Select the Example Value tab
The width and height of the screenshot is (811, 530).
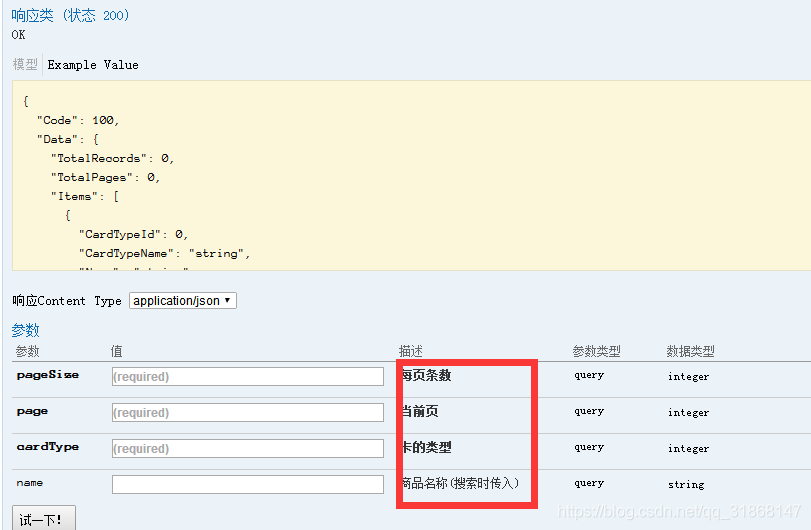(93, 65)
